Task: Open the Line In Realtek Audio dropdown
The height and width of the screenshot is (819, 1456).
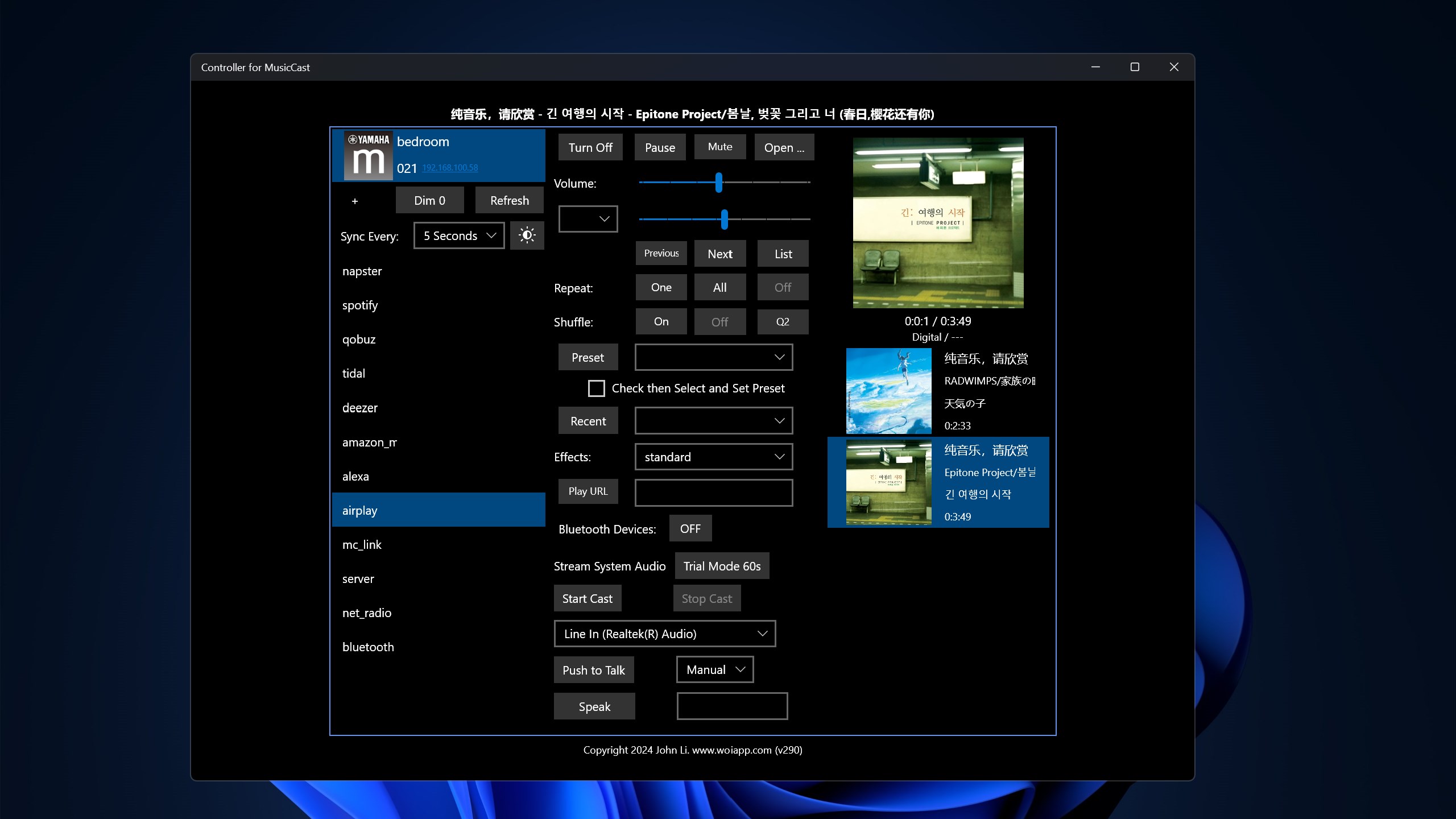Action: [x=664, y=634]
